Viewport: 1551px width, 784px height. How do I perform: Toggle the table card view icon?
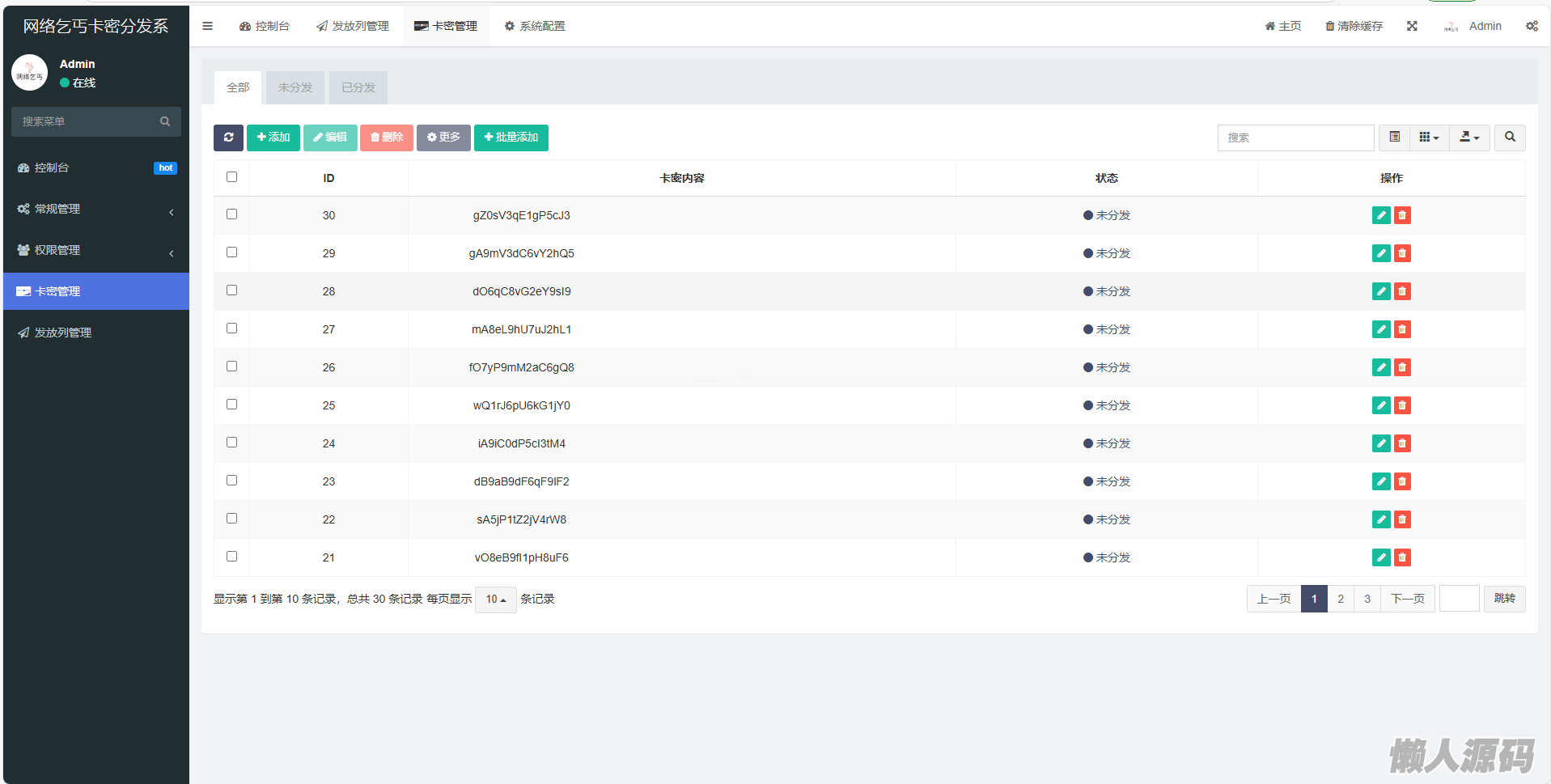[1394, 138]
